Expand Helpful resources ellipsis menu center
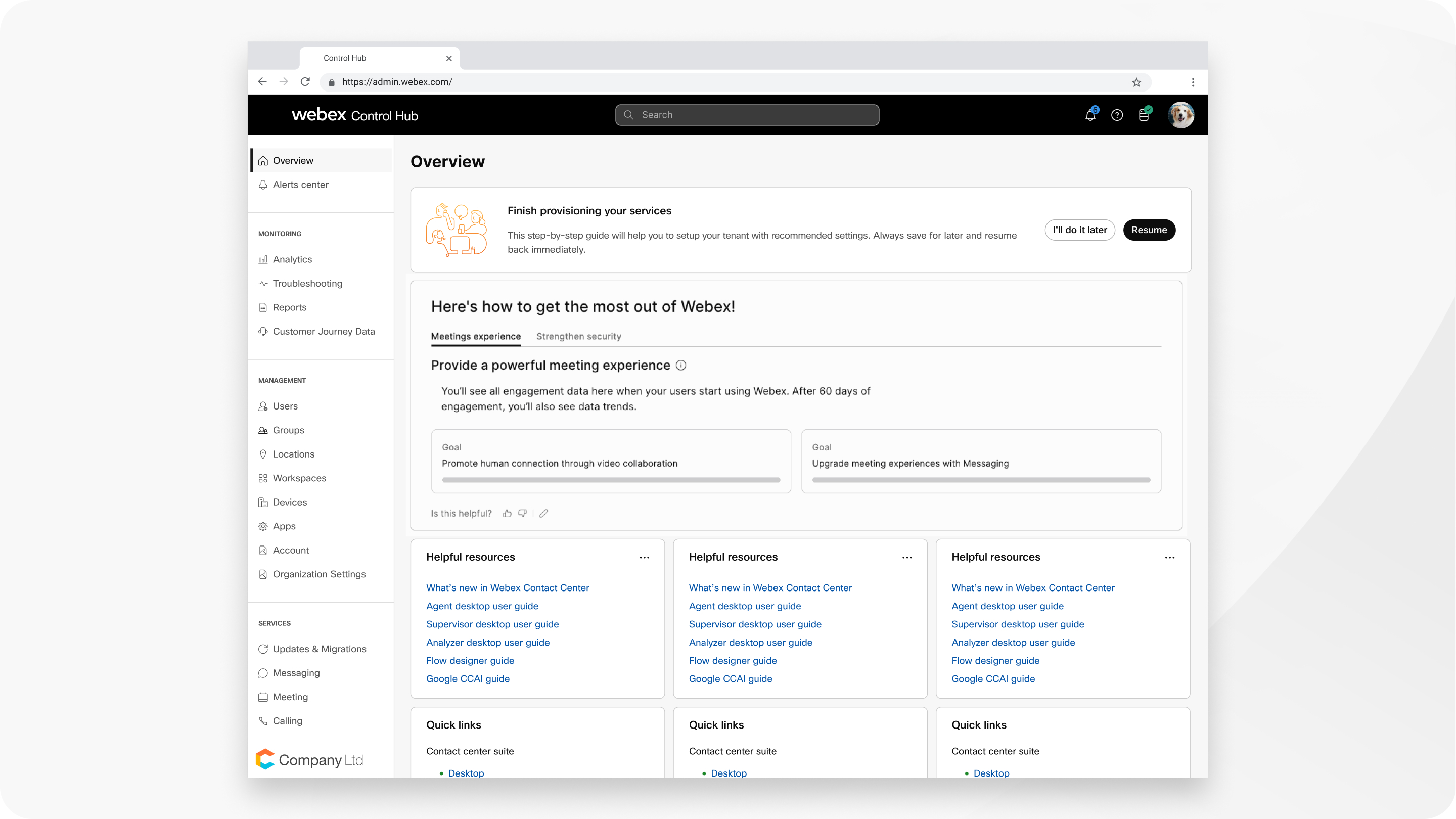 907,557
